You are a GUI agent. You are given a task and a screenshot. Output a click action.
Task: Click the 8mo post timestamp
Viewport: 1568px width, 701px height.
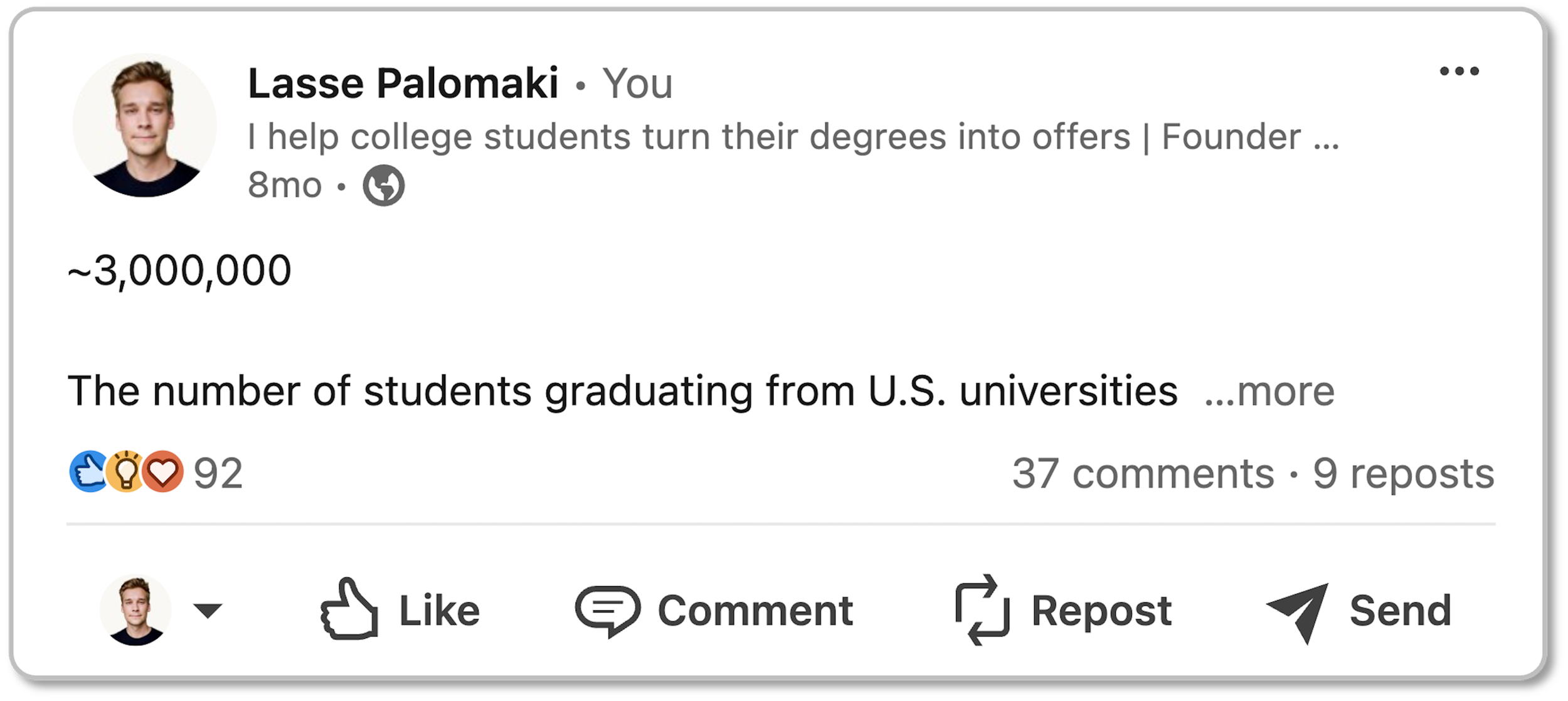285,185
